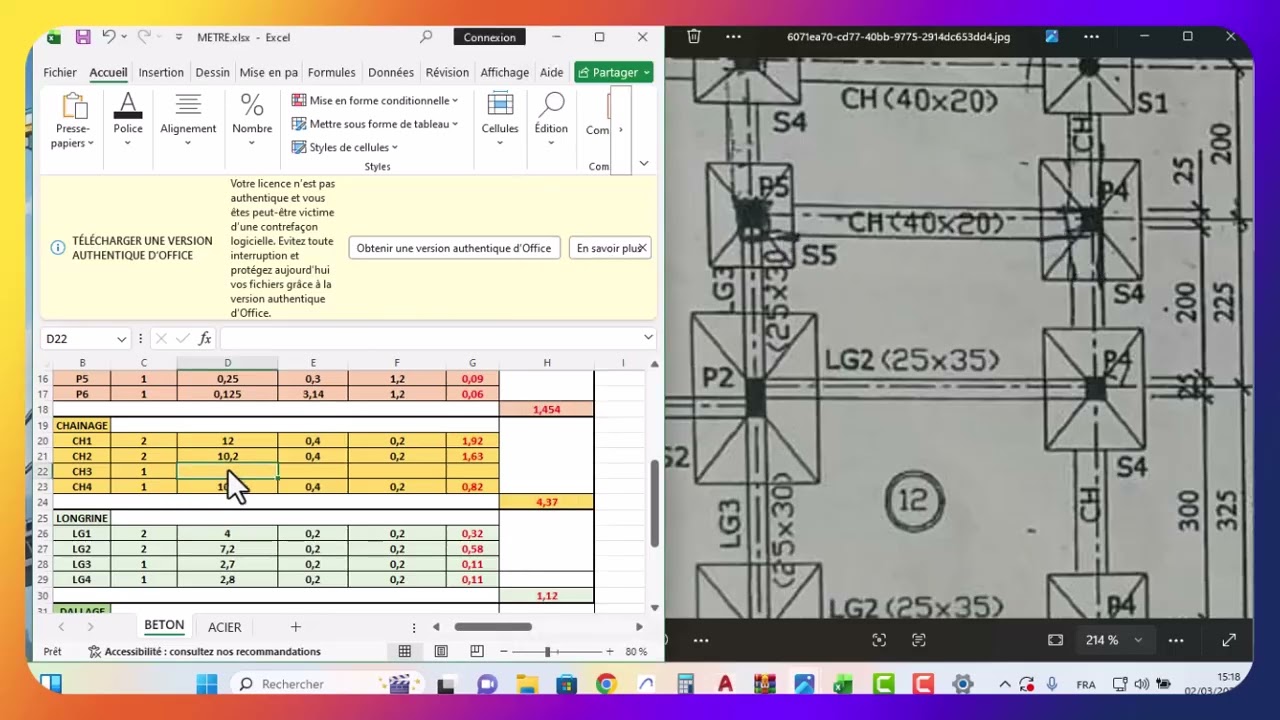Click the green Partager button

point(614,72)
